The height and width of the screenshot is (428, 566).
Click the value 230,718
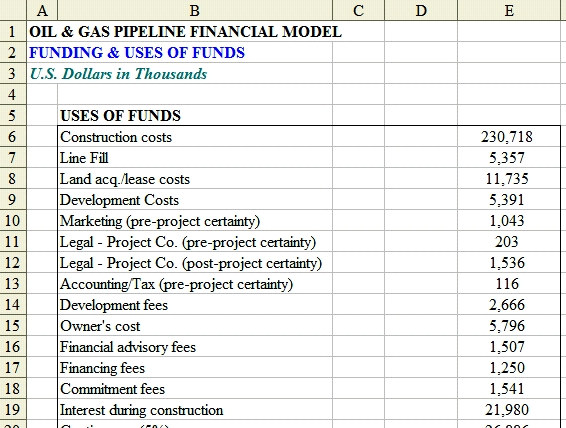(507, 137)
